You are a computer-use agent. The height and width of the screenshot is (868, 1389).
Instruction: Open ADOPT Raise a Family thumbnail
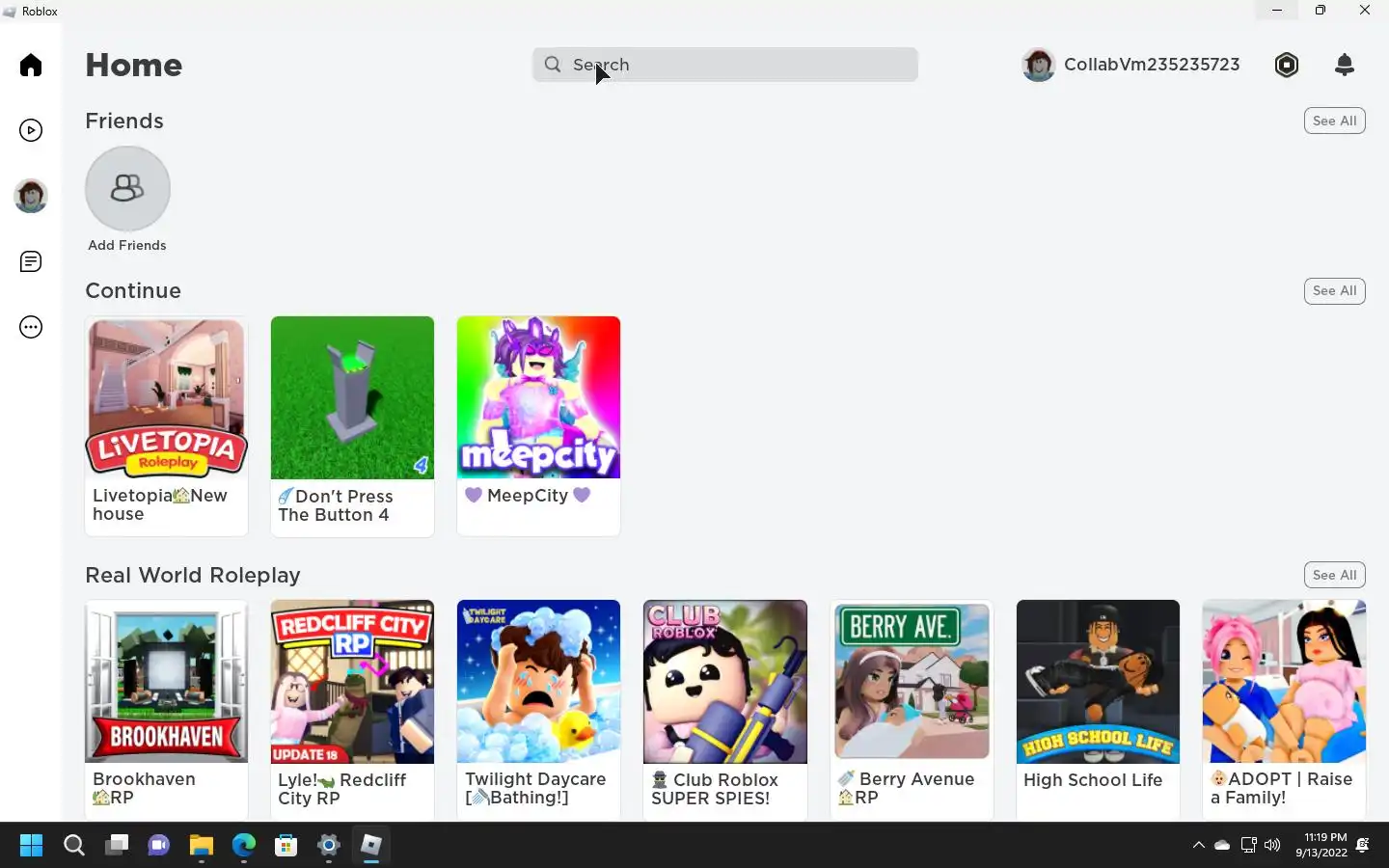pos(1284,681)
